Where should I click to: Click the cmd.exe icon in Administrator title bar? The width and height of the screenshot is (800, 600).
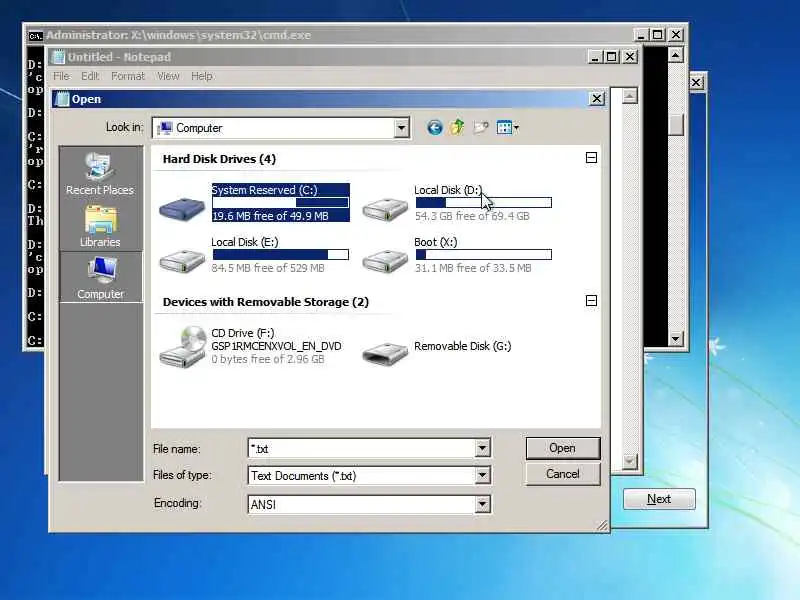35,36
